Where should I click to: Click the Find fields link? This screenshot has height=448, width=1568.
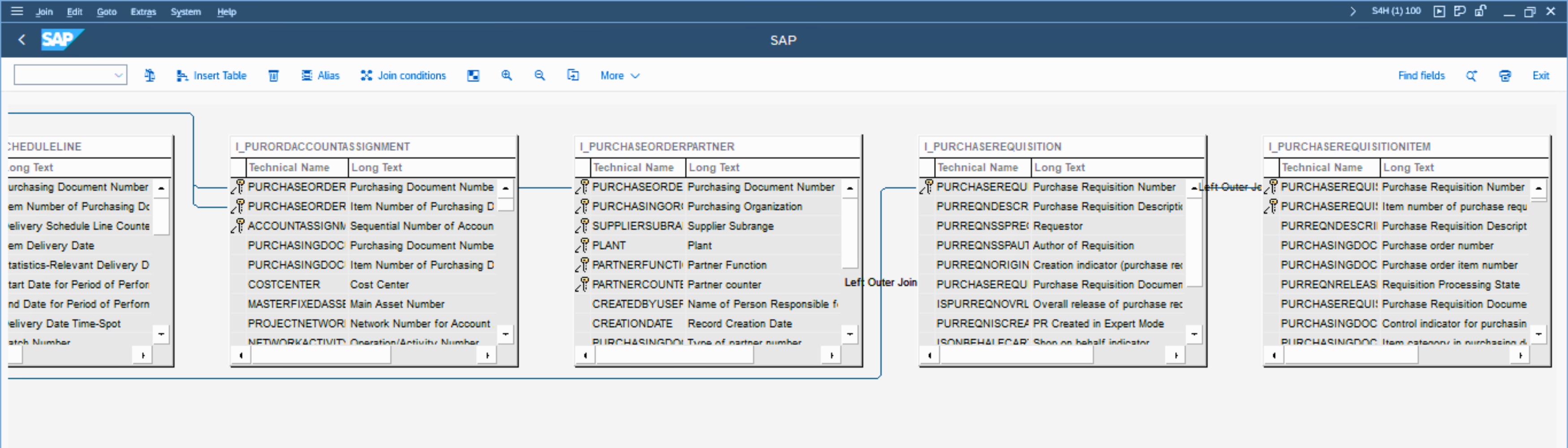tap(1421, 75)
